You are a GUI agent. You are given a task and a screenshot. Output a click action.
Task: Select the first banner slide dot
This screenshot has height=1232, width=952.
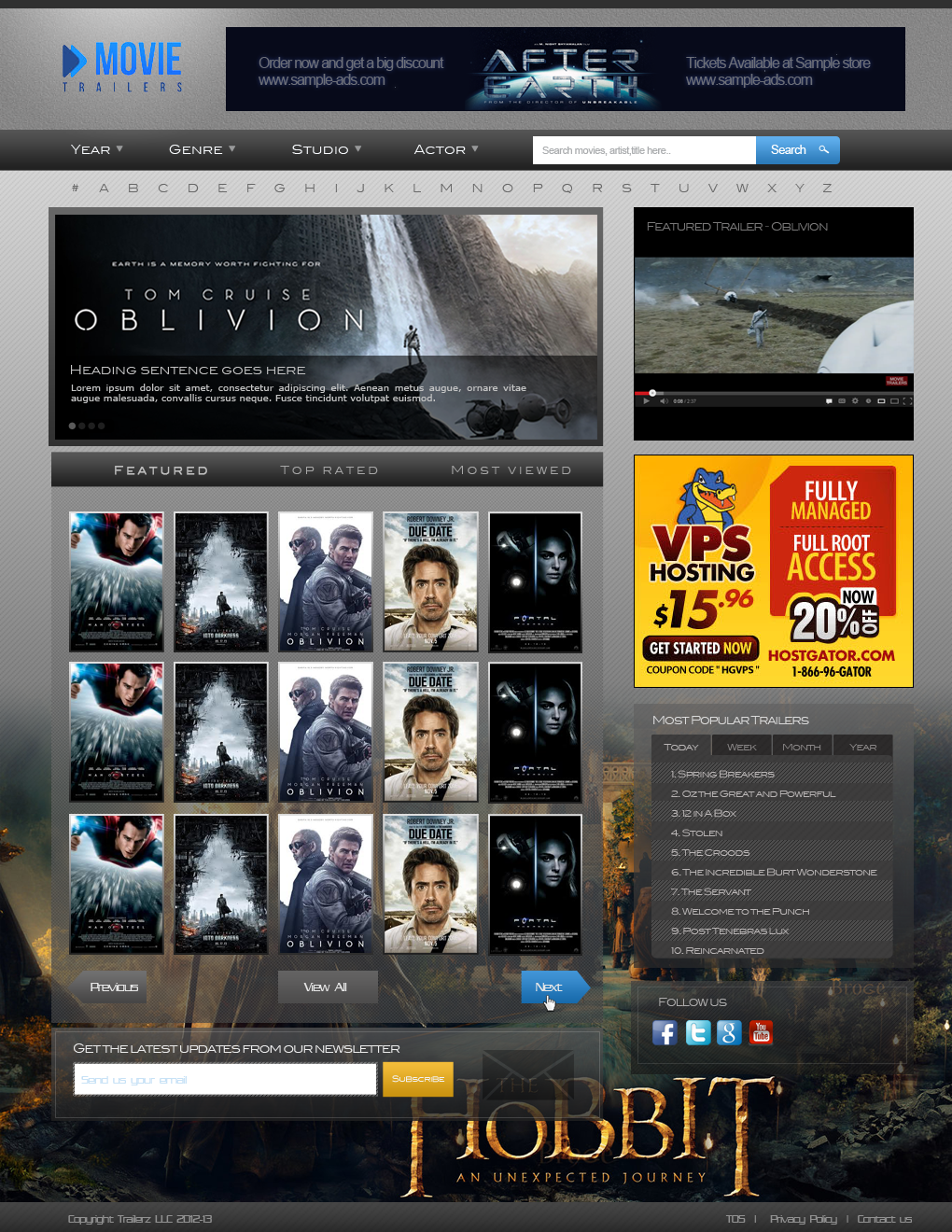(x=73, y=426)
